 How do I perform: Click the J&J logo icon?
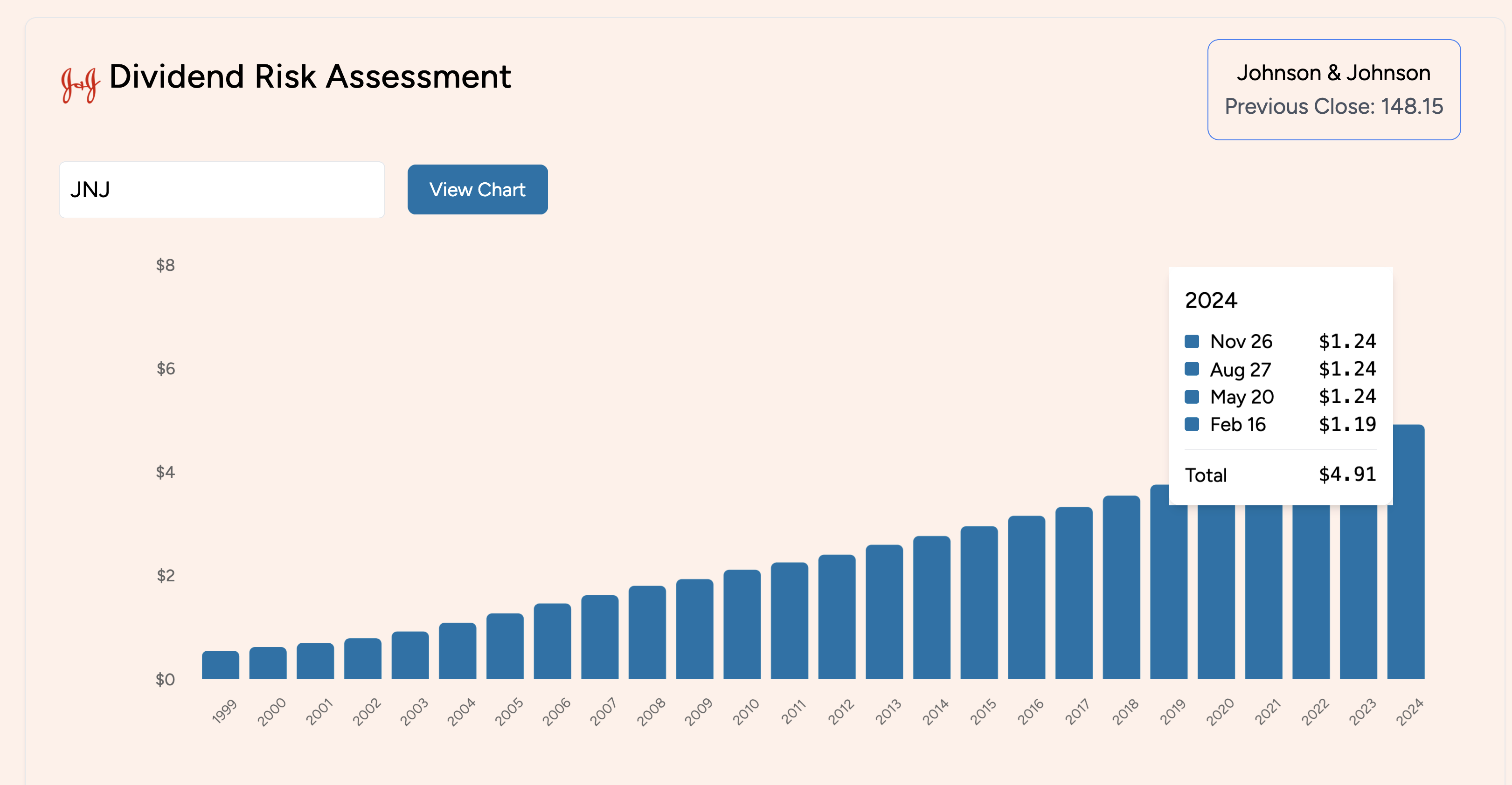(x=80, y=85)
